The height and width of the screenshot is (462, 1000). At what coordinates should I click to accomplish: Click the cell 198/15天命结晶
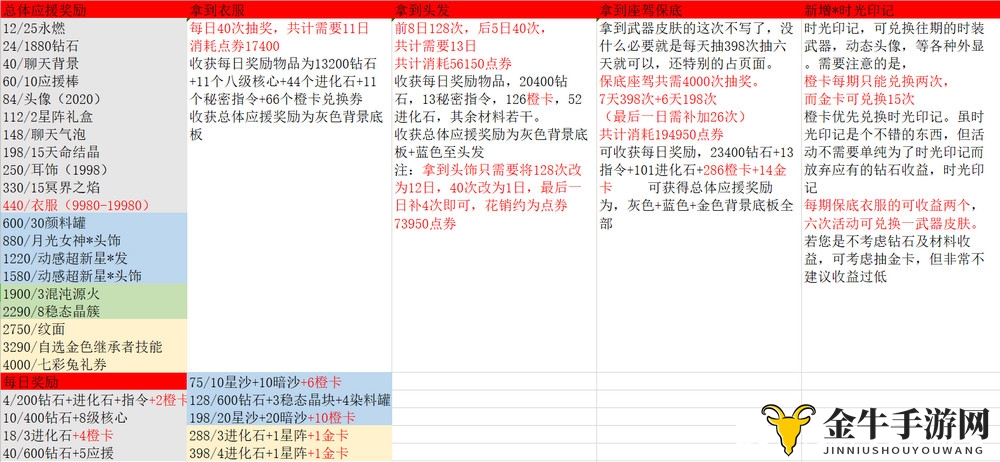[x=94, y=153]
